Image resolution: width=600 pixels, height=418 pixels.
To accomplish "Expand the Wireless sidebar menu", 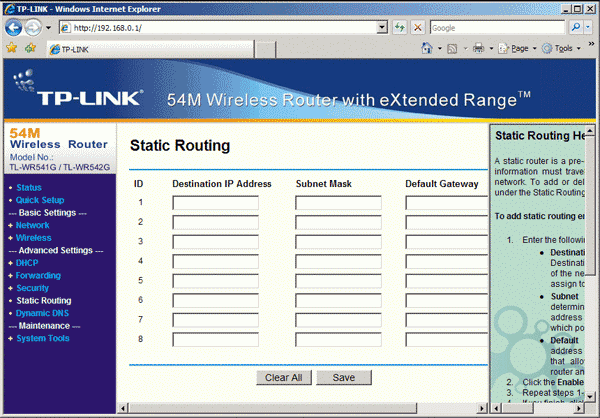I will [x=33, y=238].
